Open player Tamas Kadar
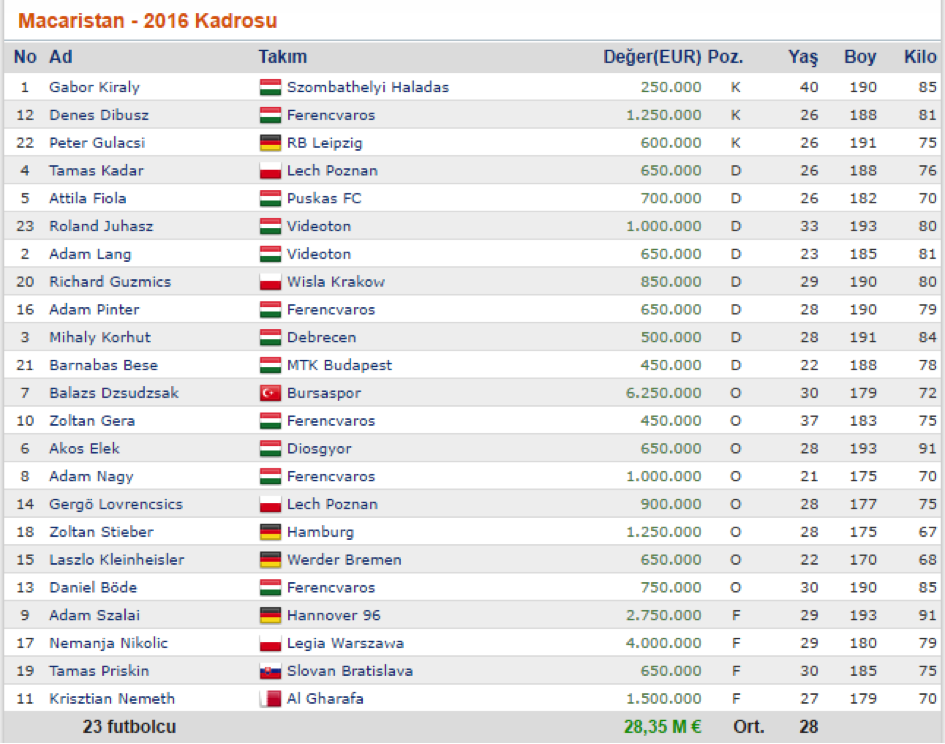The height and width of the screenshot is (744, 945). tap(96, 171)
